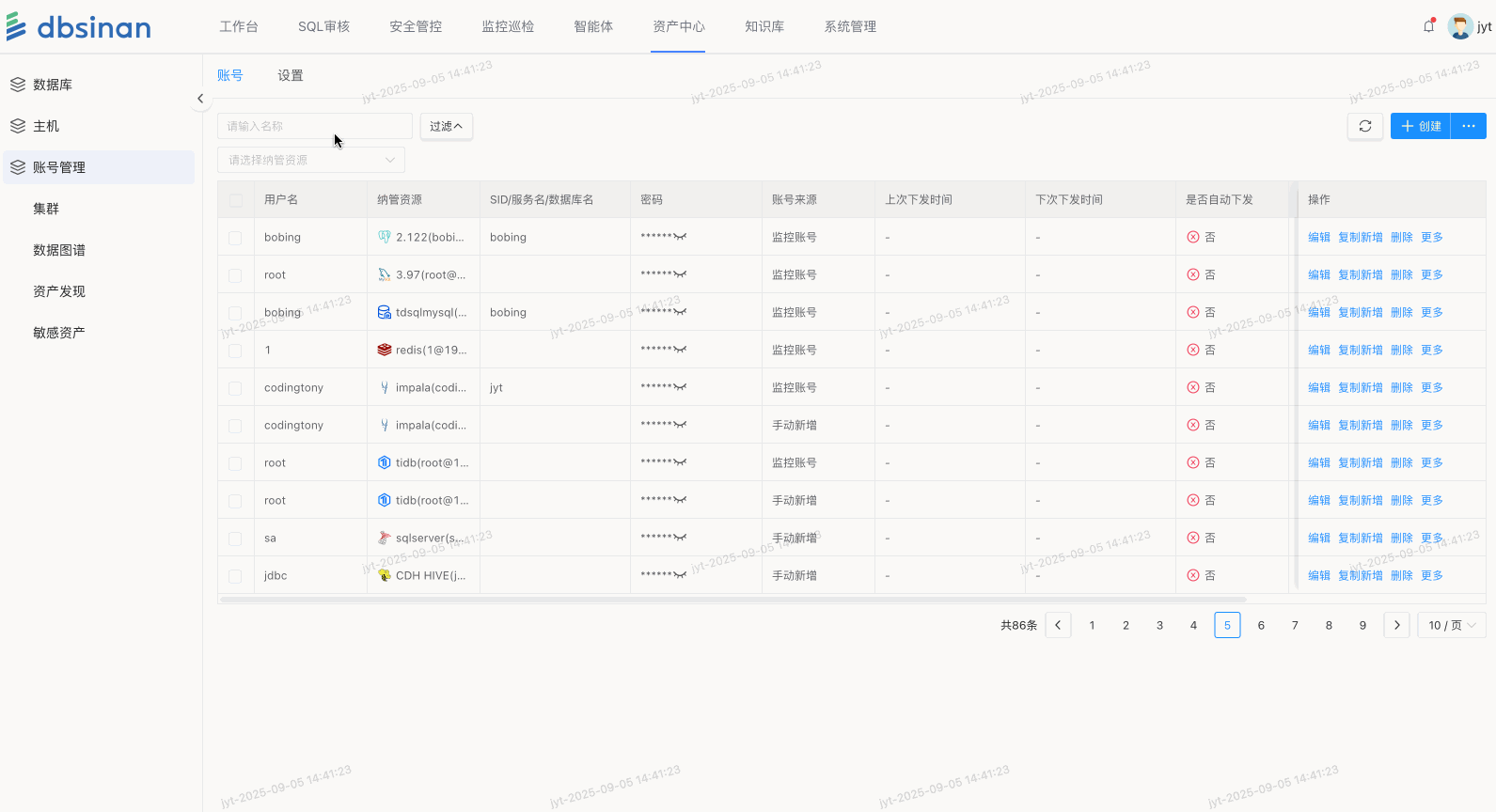Open the SQL审核 top menu
The height and width of the screenshot is (812, 1496).
coord(323,26)
